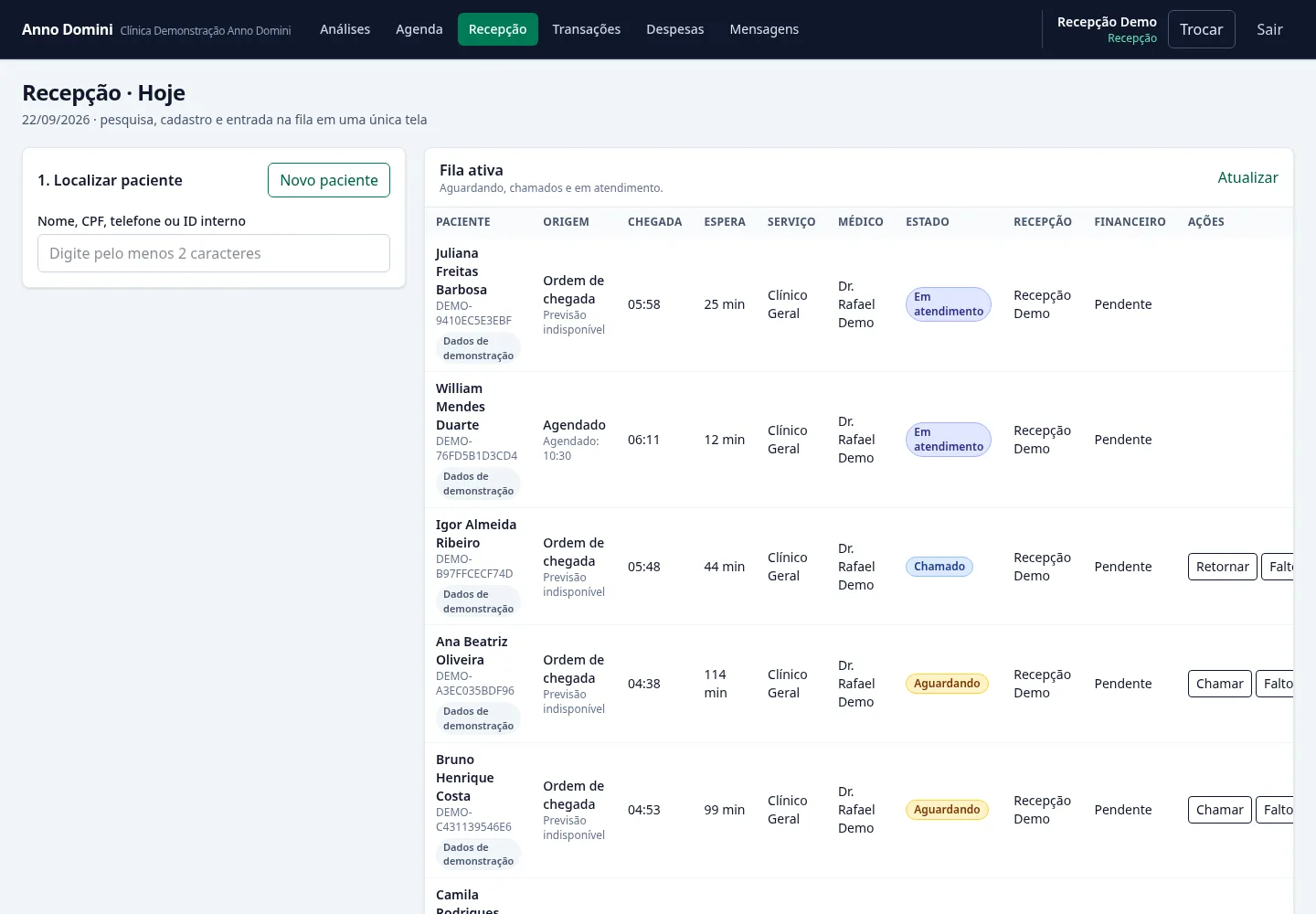Click the 44 min wait time
The image size is (1316, 914).
point(724,567)
